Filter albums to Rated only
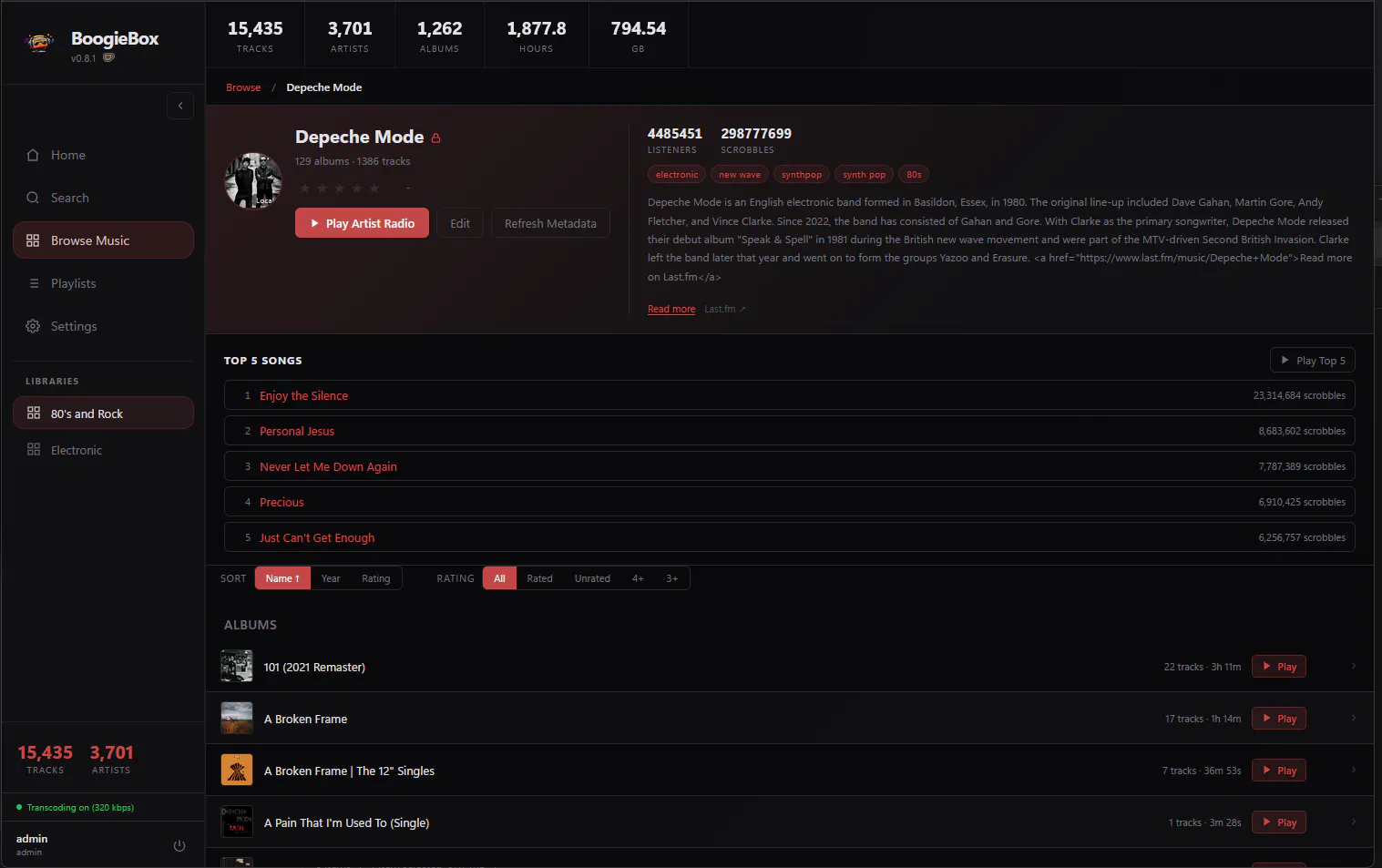The height and width of the screenshot is (868, 1382). [x=539, y=578]
